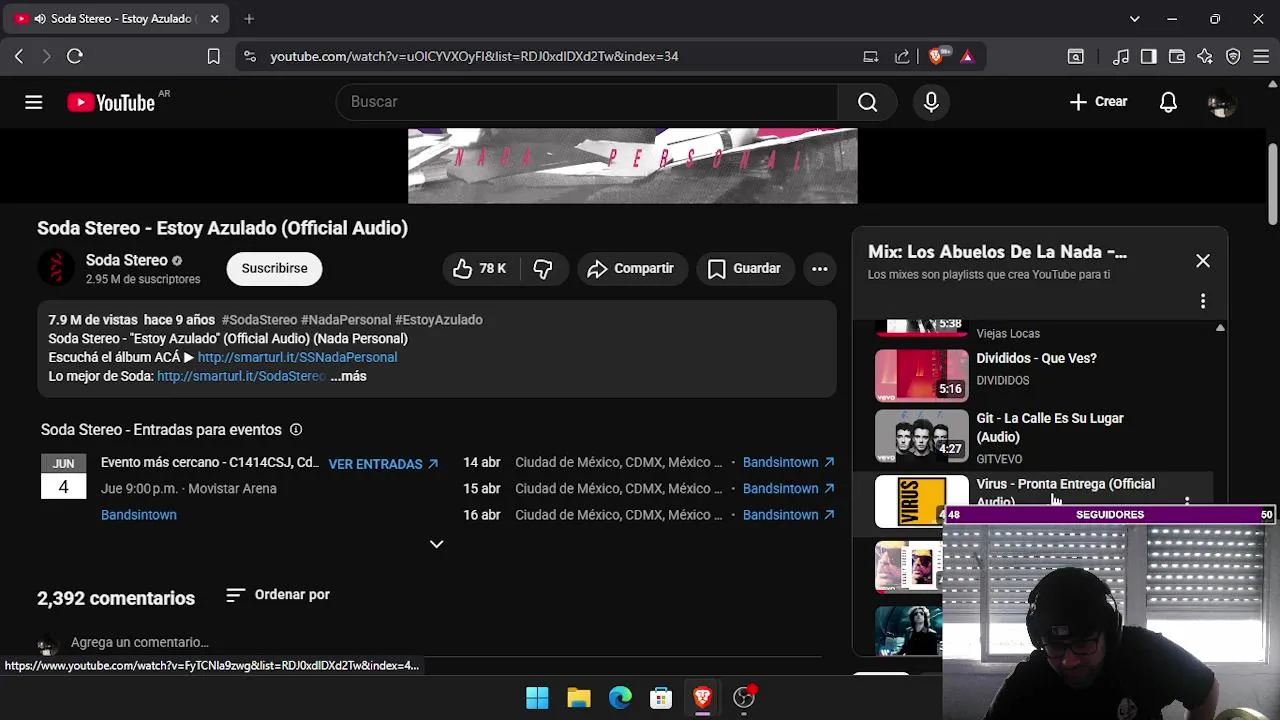Open the Mix playlist options menu
Viewport: 1280px width, 720px height.
coord(1203,301)
